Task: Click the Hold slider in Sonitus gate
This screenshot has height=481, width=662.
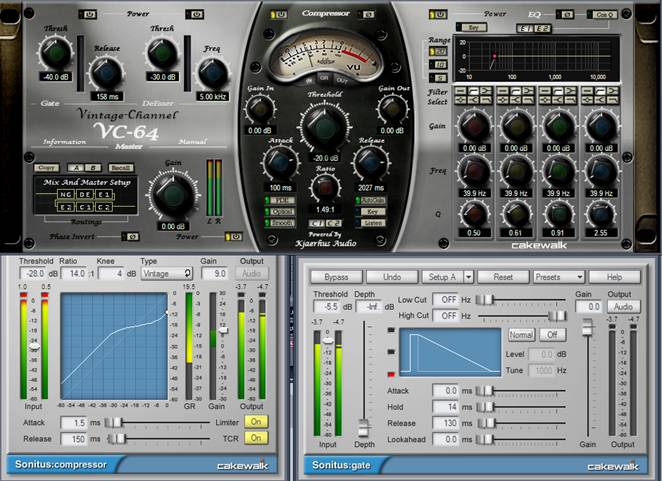Action: (x=521, y=407)
